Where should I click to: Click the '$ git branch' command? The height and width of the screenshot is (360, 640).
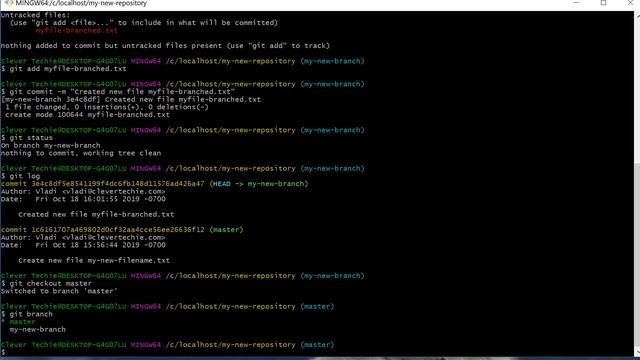point(27,314)
